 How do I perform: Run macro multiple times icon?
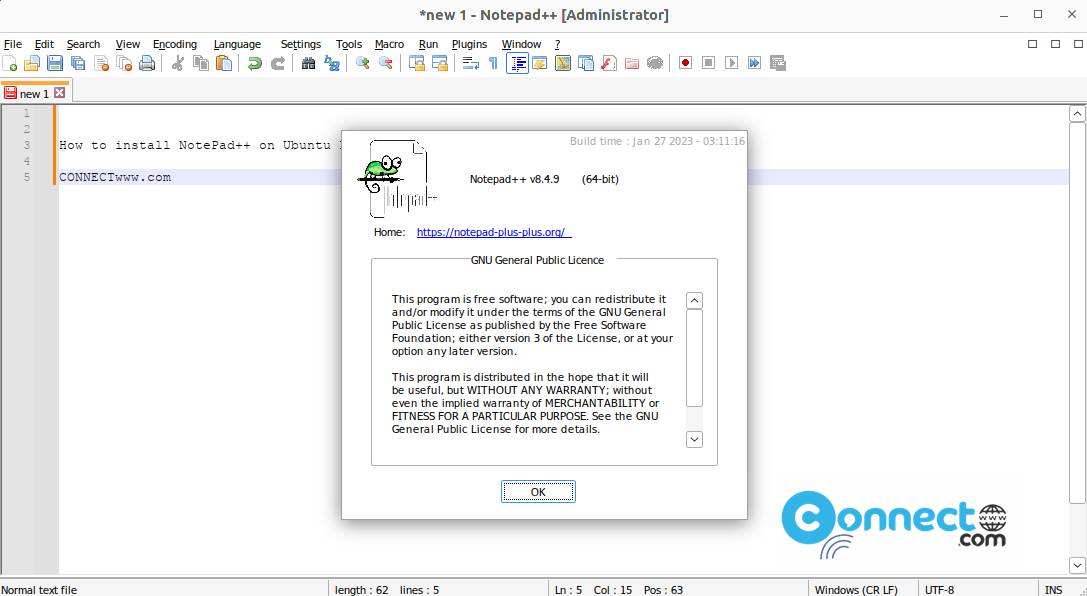point(755,64)
